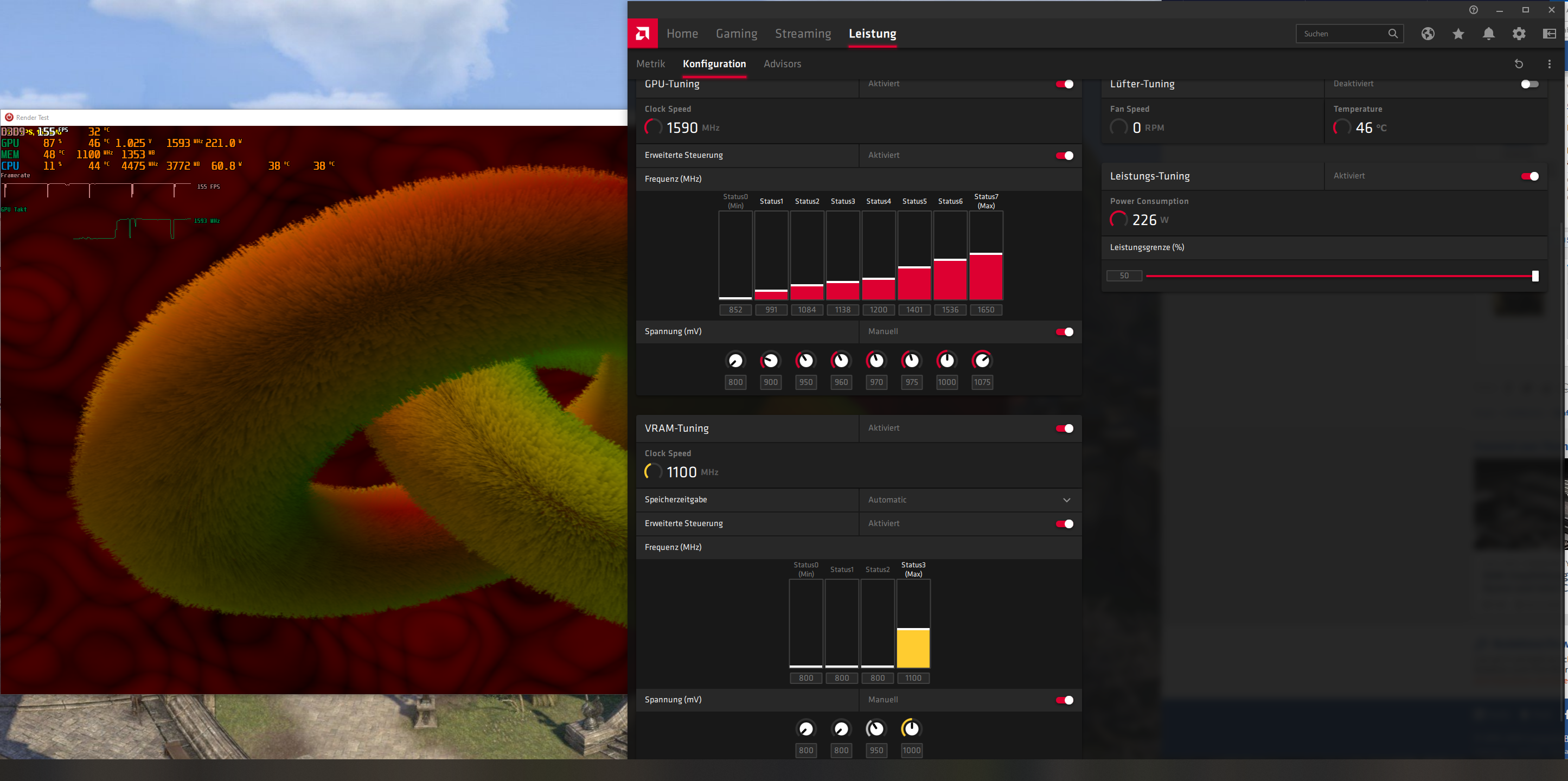Enable the Lüfter-Tuning toggle
This screenshot has height=781, width=1568.
[x=1529, y=84]
